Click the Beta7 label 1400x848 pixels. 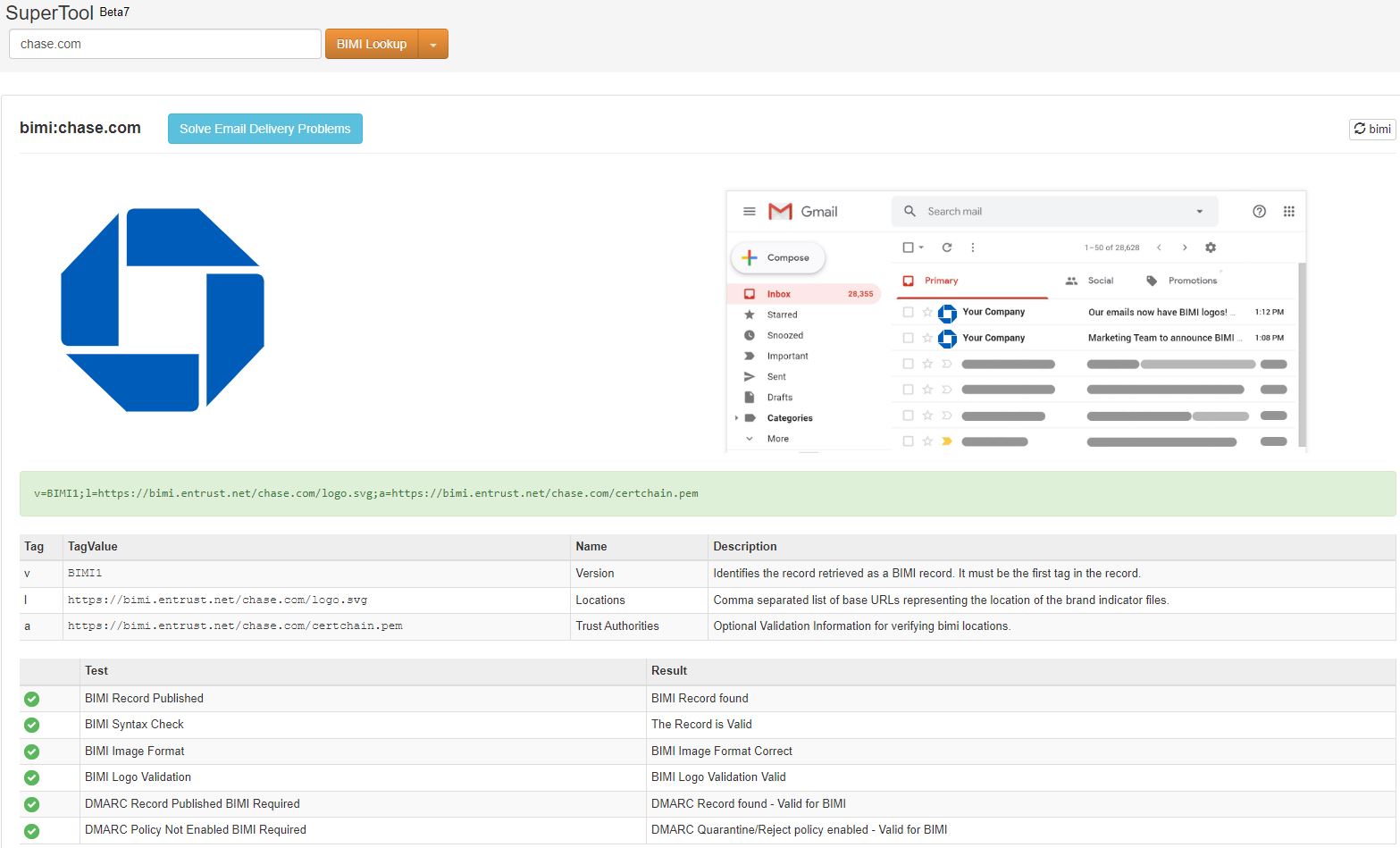pos(114,13)
